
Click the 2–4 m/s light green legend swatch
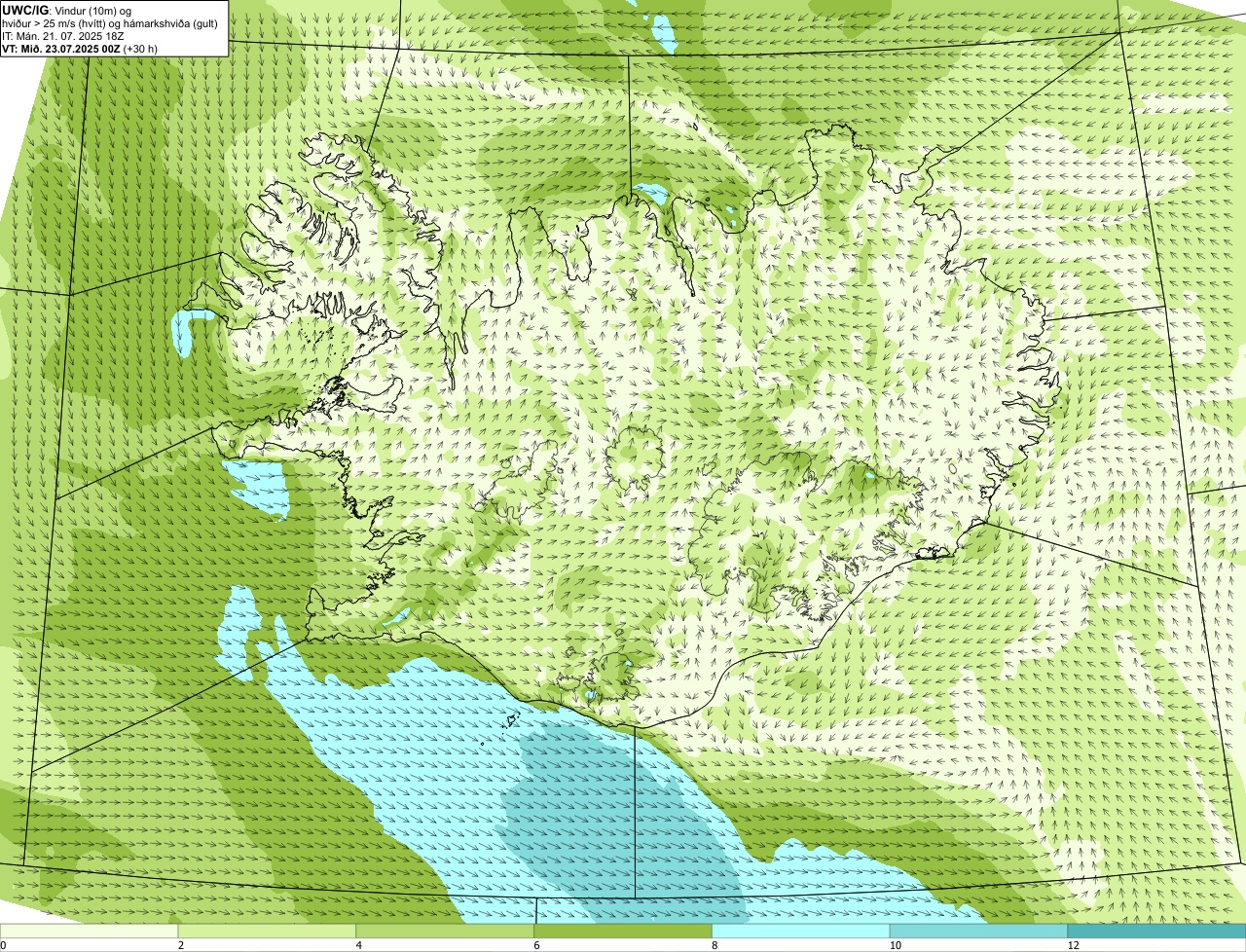(x=268, y=931)
